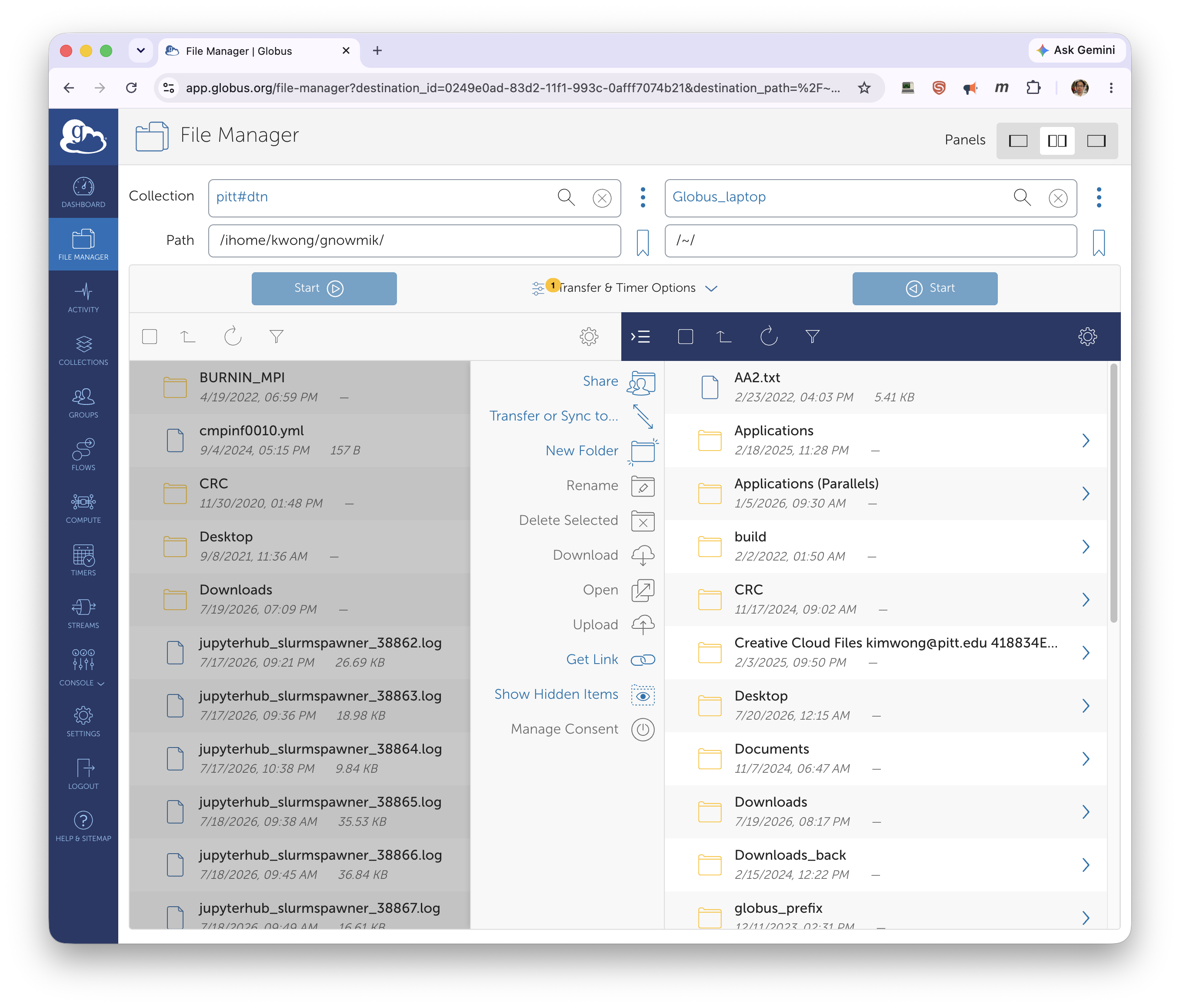This screenshot has height=1008, width=1180.
Task: Select all items in right pane
Action: pos(686,337)
